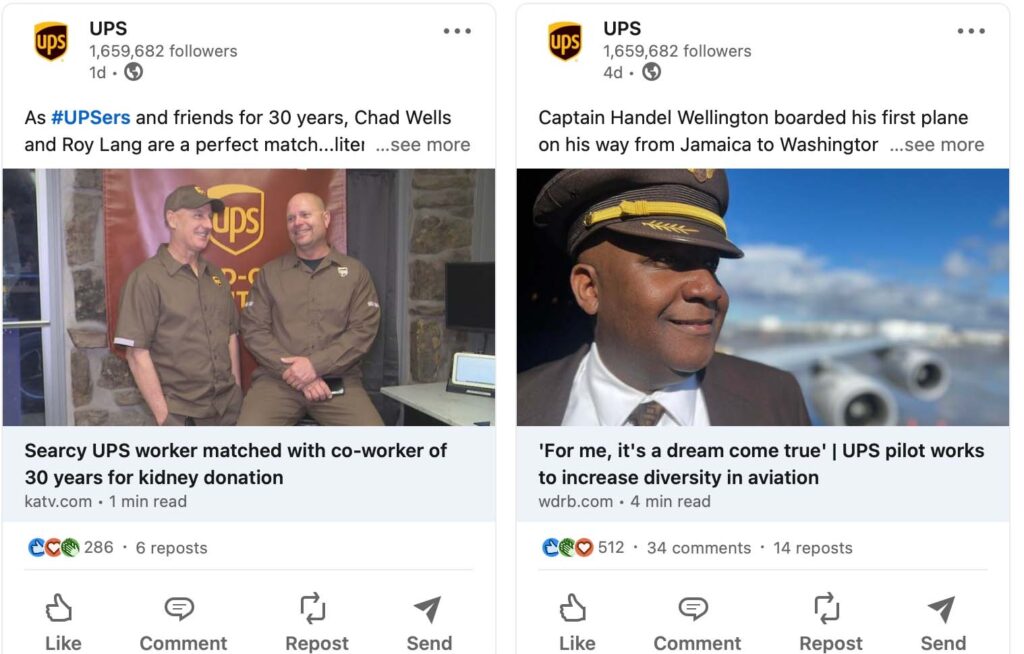Click the 14 reposts count

point(814,547)
